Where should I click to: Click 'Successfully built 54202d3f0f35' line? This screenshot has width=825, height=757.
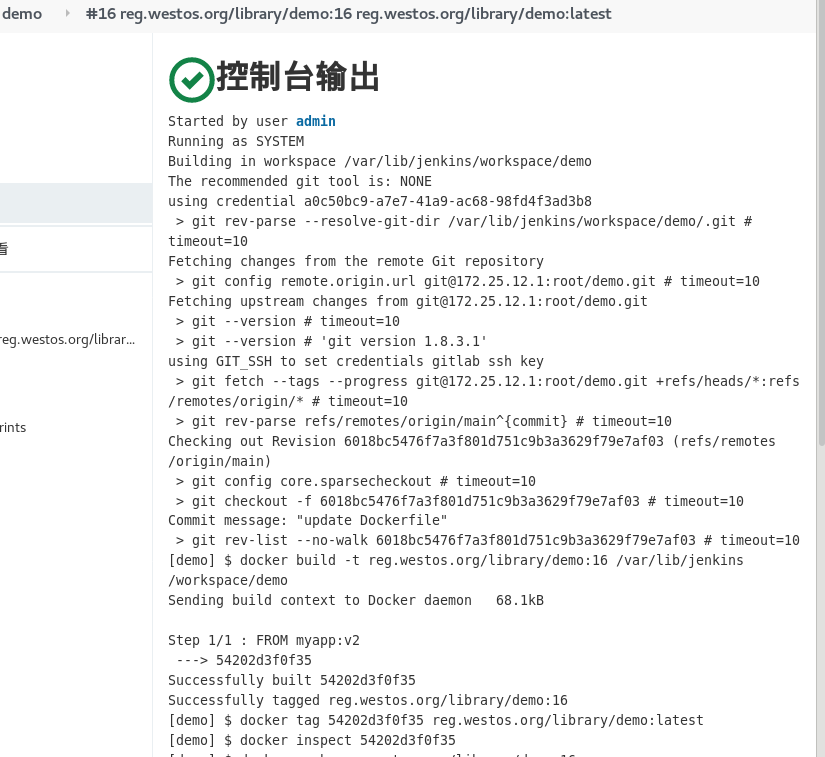pos(291,680)
